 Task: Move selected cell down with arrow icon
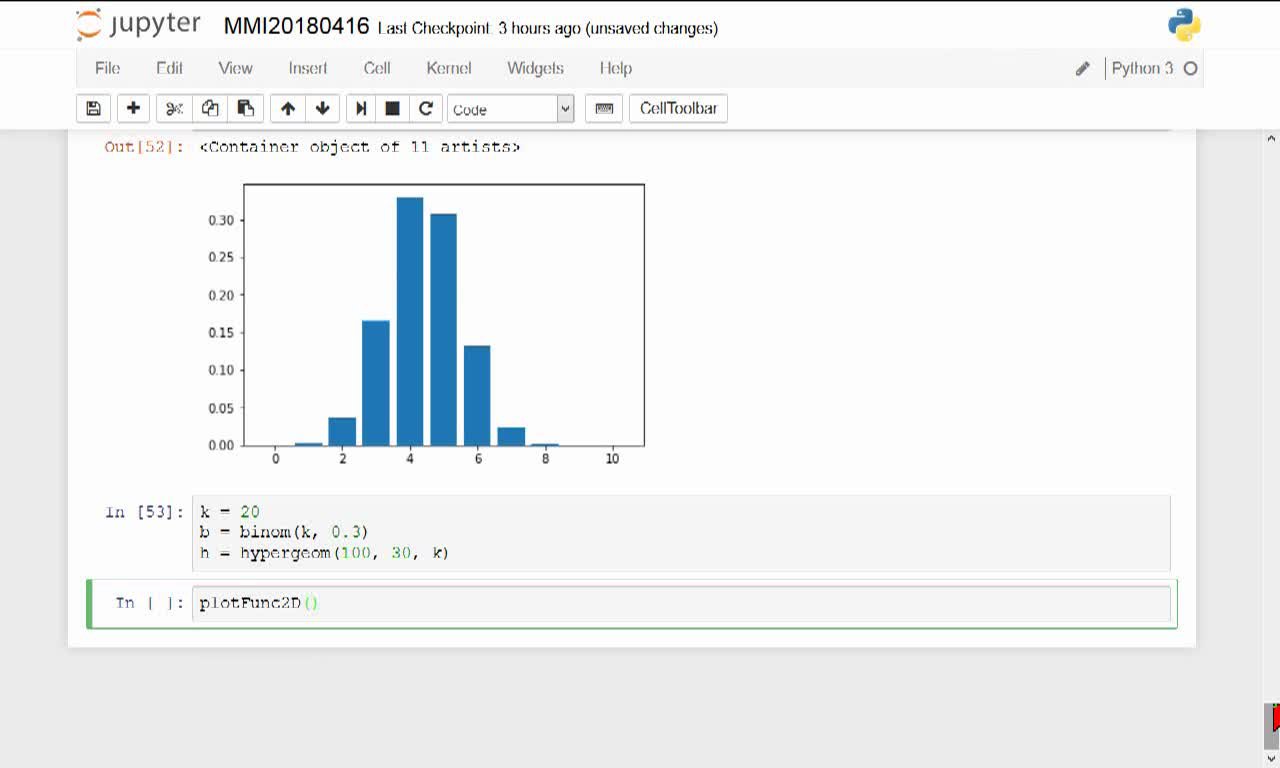(x=322, y=109)
